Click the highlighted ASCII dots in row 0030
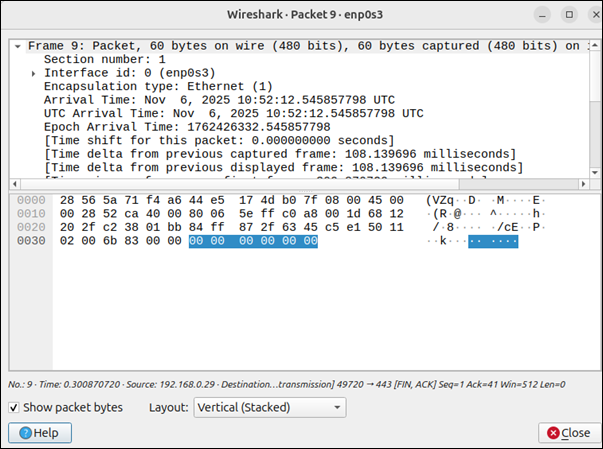Screen dimensions: 603x449 pos(493,241)
